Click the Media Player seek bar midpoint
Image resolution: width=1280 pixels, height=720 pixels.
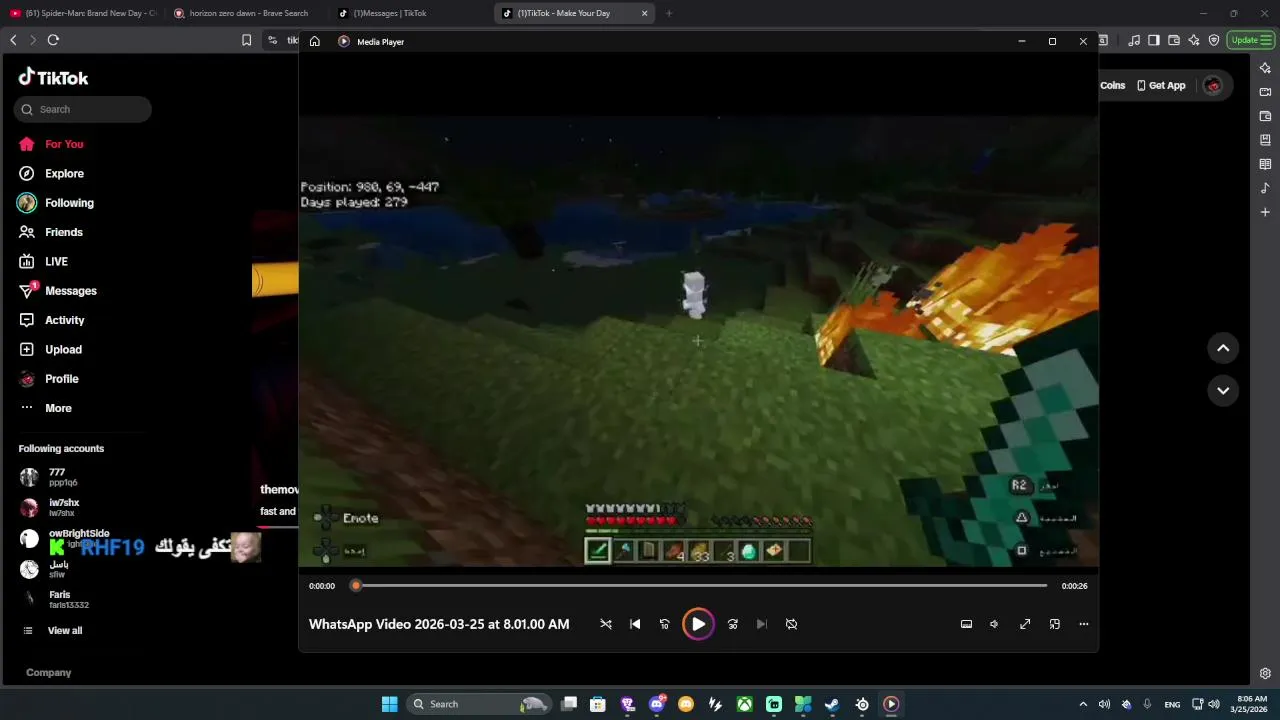(x=701, y=586)
